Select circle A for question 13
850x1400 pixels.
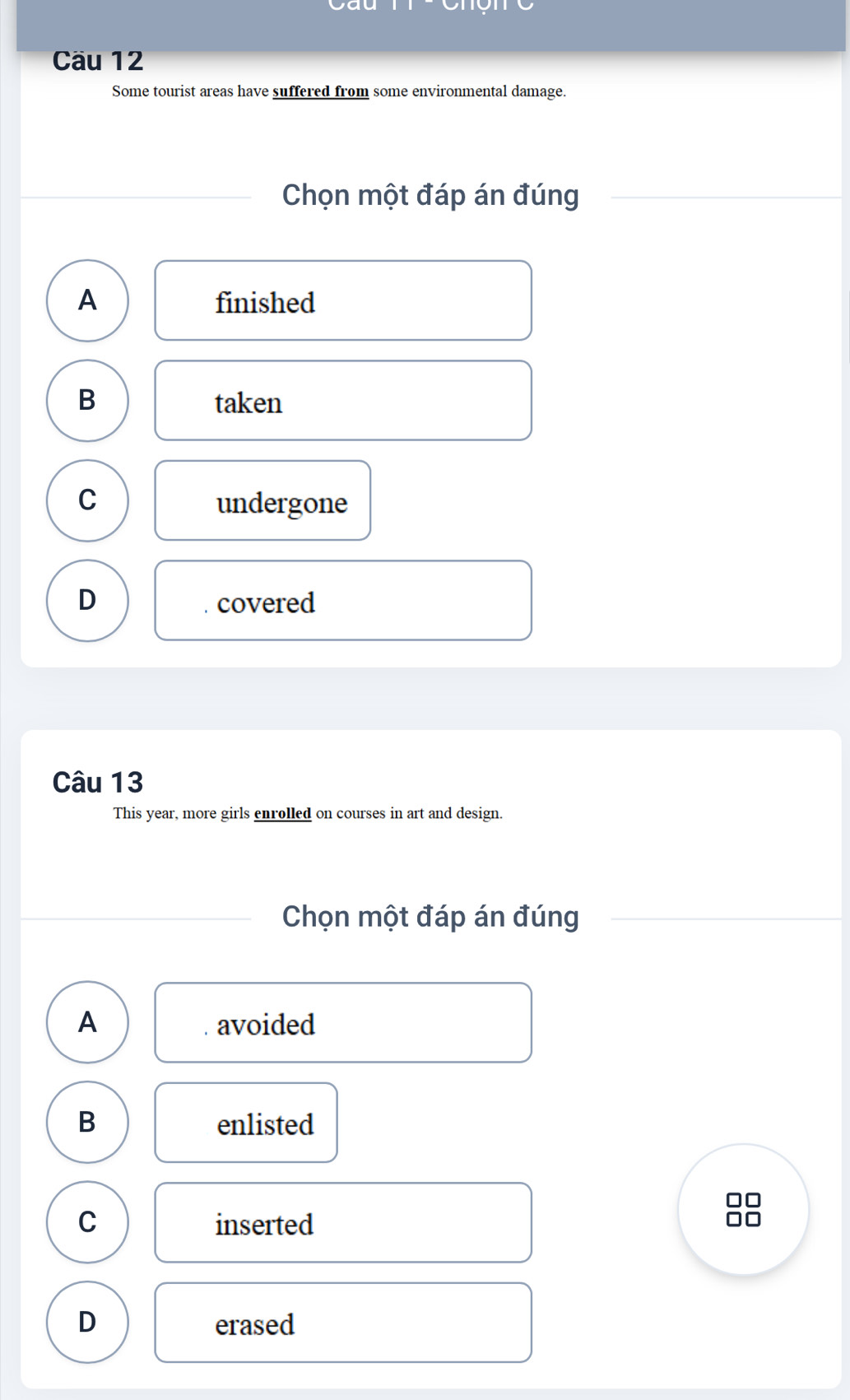pos(87,1022)
